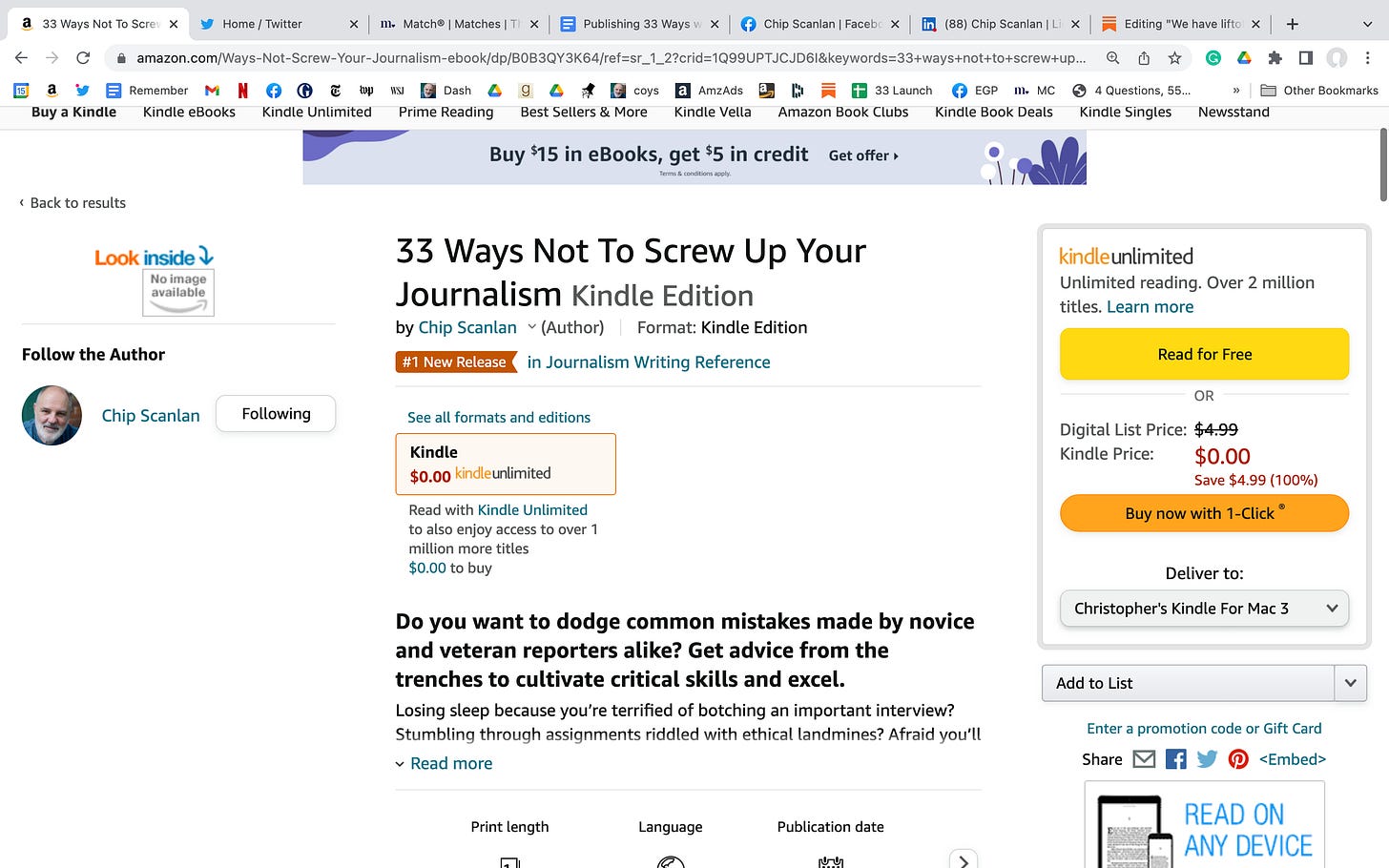Screen dimensions: 1389x868
Task: Click the Get offer link in banner
Action: pyautogui.click(x=863, y=155)
